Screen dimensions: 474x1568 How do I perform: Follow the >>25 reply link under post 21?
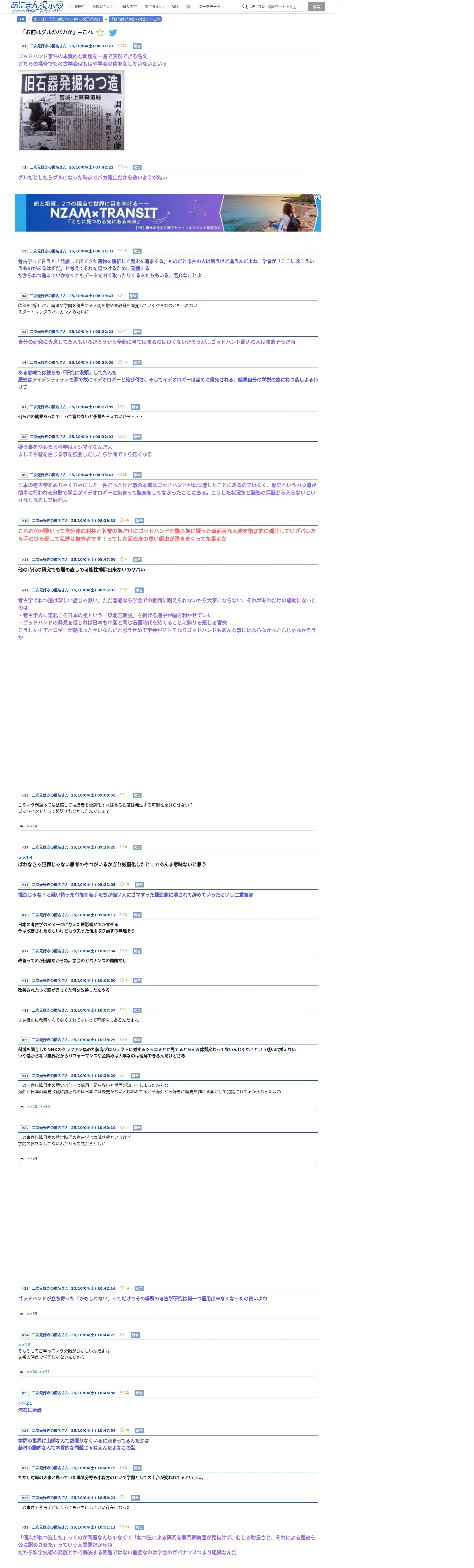(32, 1106)
